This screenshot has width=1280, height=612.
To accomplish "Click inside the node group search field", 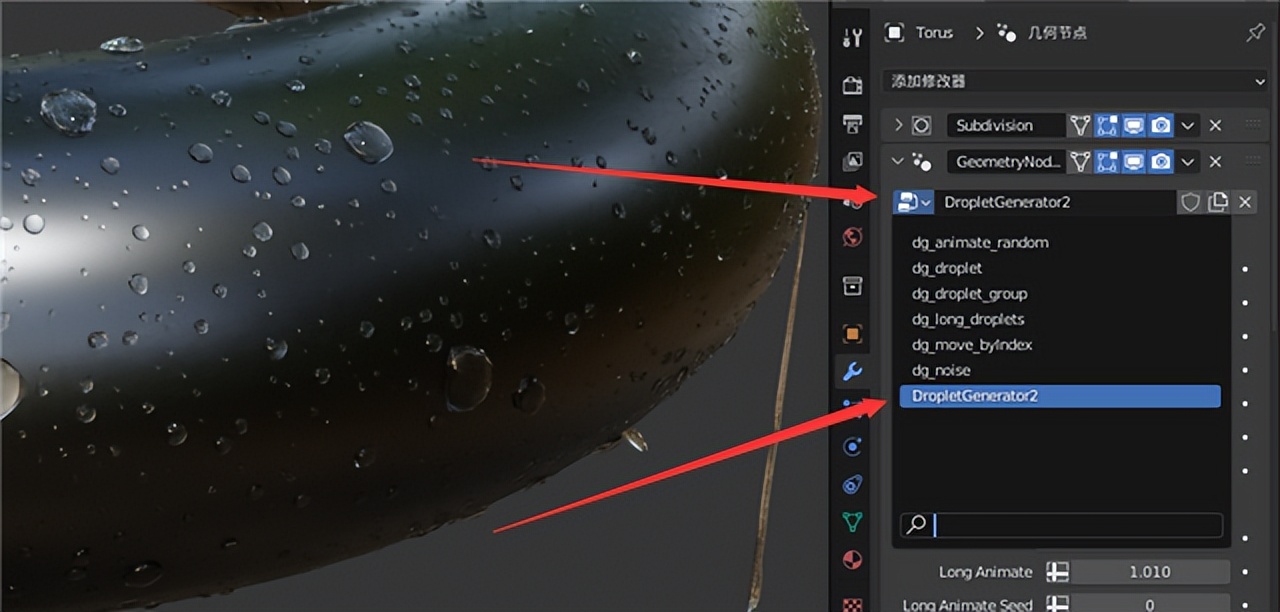I will click(1060, 524).
